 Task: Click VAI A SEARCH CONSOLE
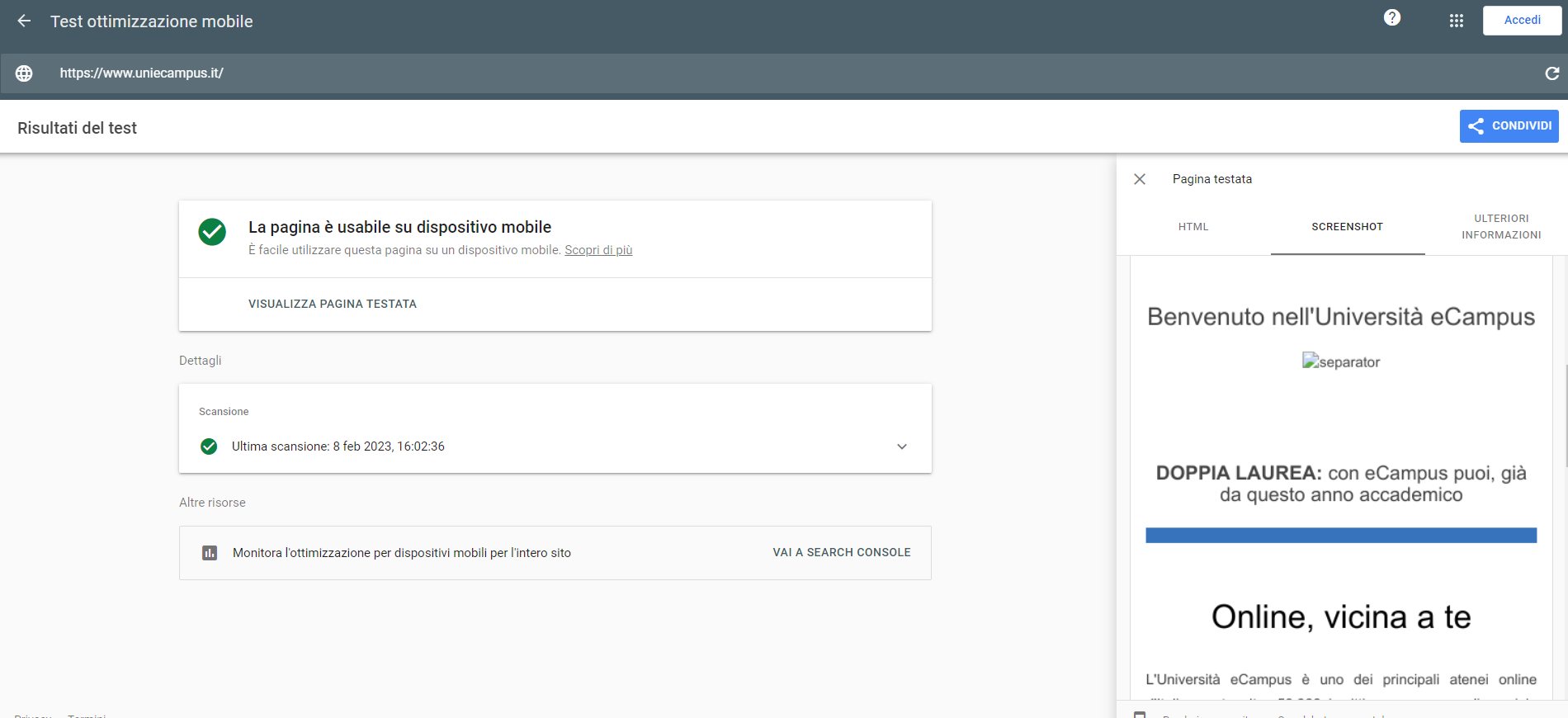[x=842, y=553]
